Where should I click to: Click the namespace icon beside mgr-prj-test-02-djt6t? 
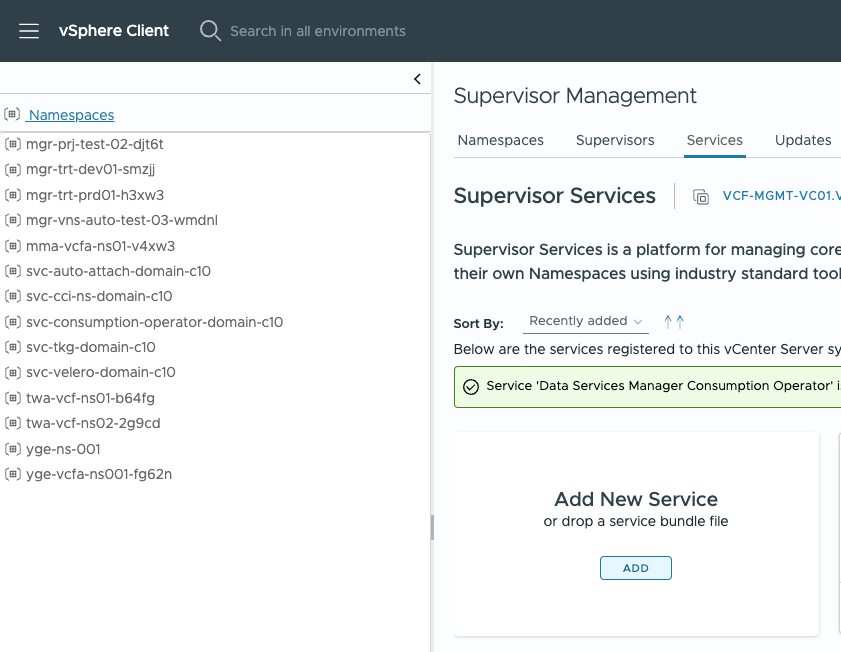coord(13,143)
